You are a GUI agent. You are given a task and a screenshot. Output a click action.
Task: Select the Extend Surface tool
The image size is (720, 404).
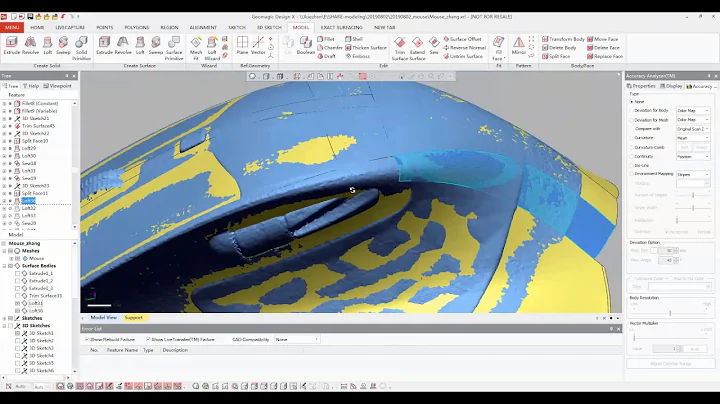click(x=417, y=48)
